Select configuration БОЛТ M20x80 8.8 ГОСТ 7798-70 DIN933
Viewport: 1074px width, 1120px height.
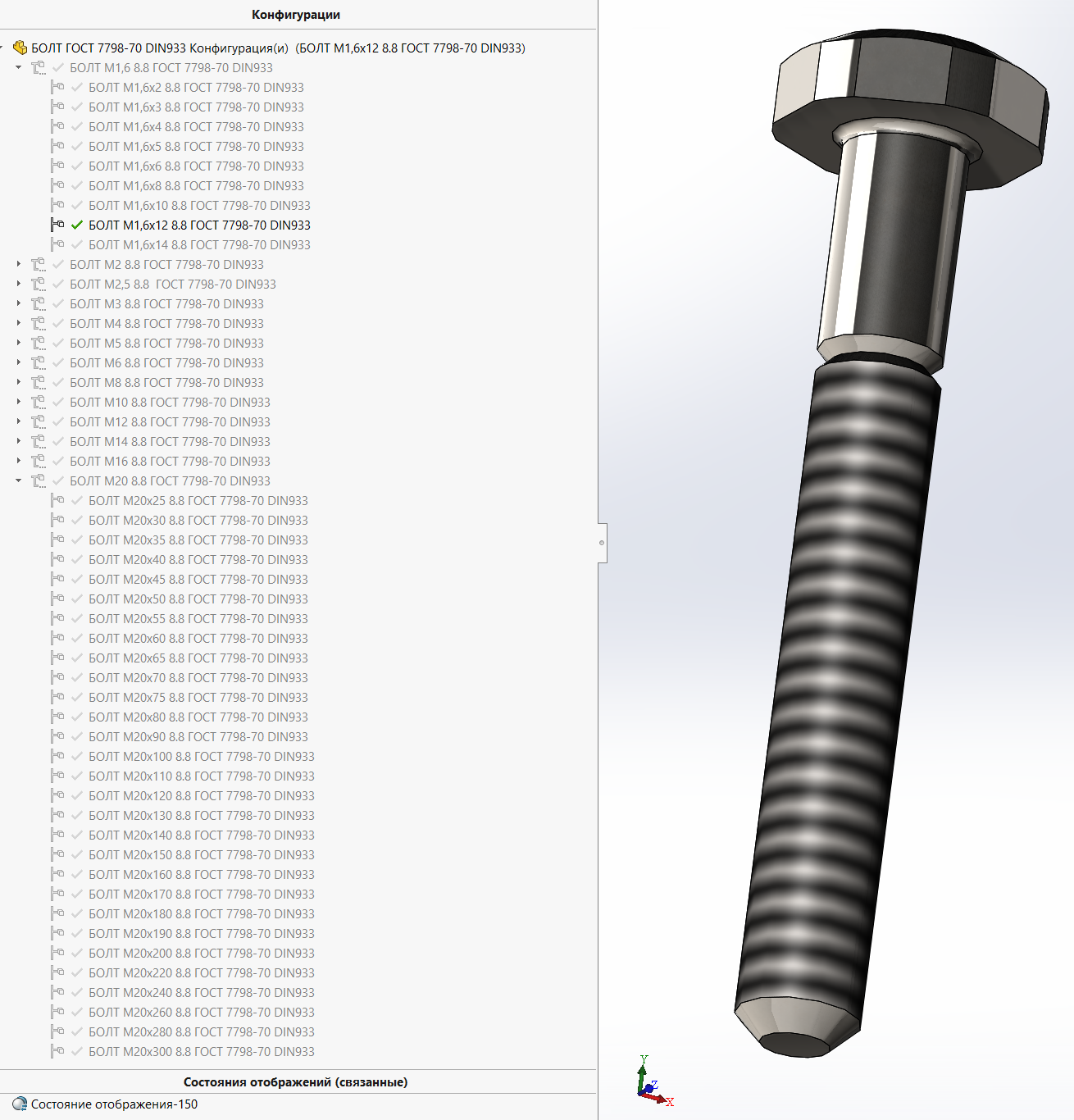click(x=198, y=717)
